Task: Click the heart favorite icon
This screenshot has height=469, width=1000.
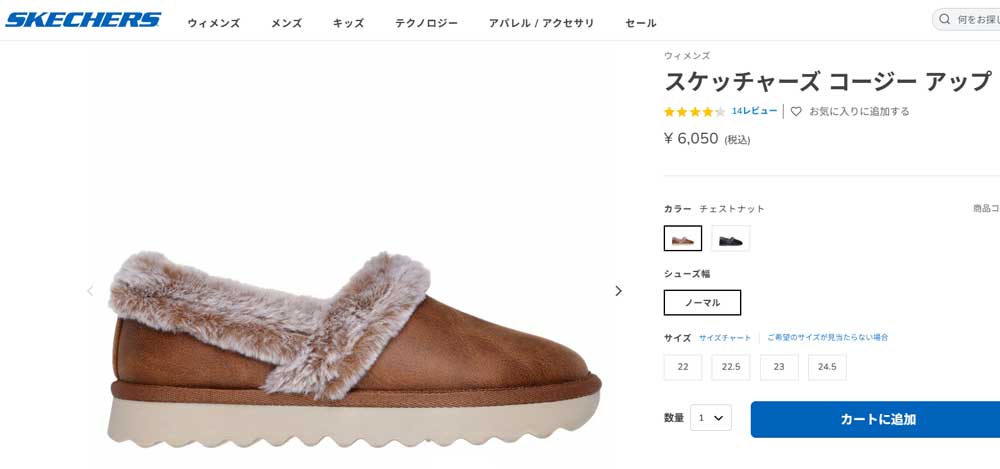Action: pyautogui.click(x=796, y=112)
